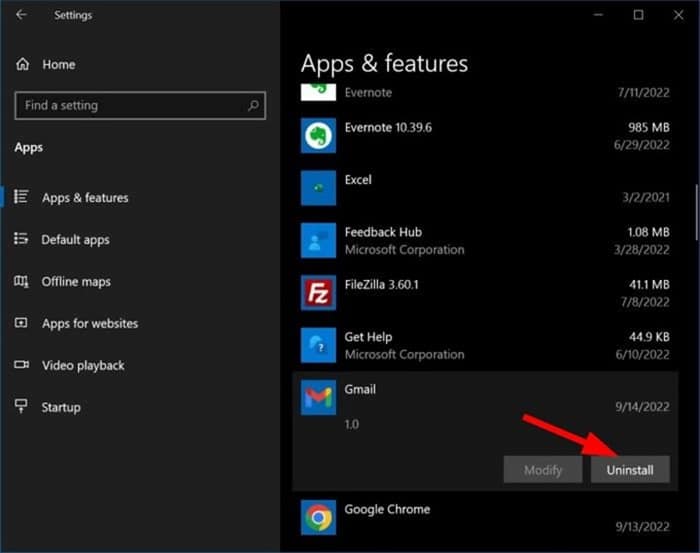Image resolution: width=700 pixels, height=553 pixels.
Task: Open Default apps settings
Action: (x=75, y=240)
